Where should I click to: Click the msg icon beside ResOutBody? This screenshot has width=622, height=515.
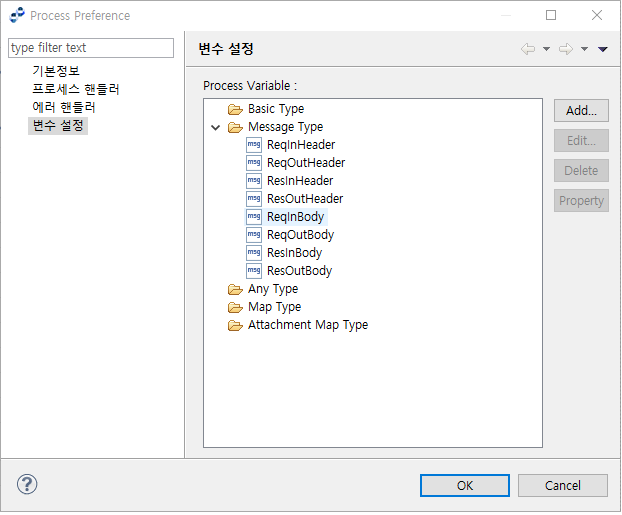point(254,271)
